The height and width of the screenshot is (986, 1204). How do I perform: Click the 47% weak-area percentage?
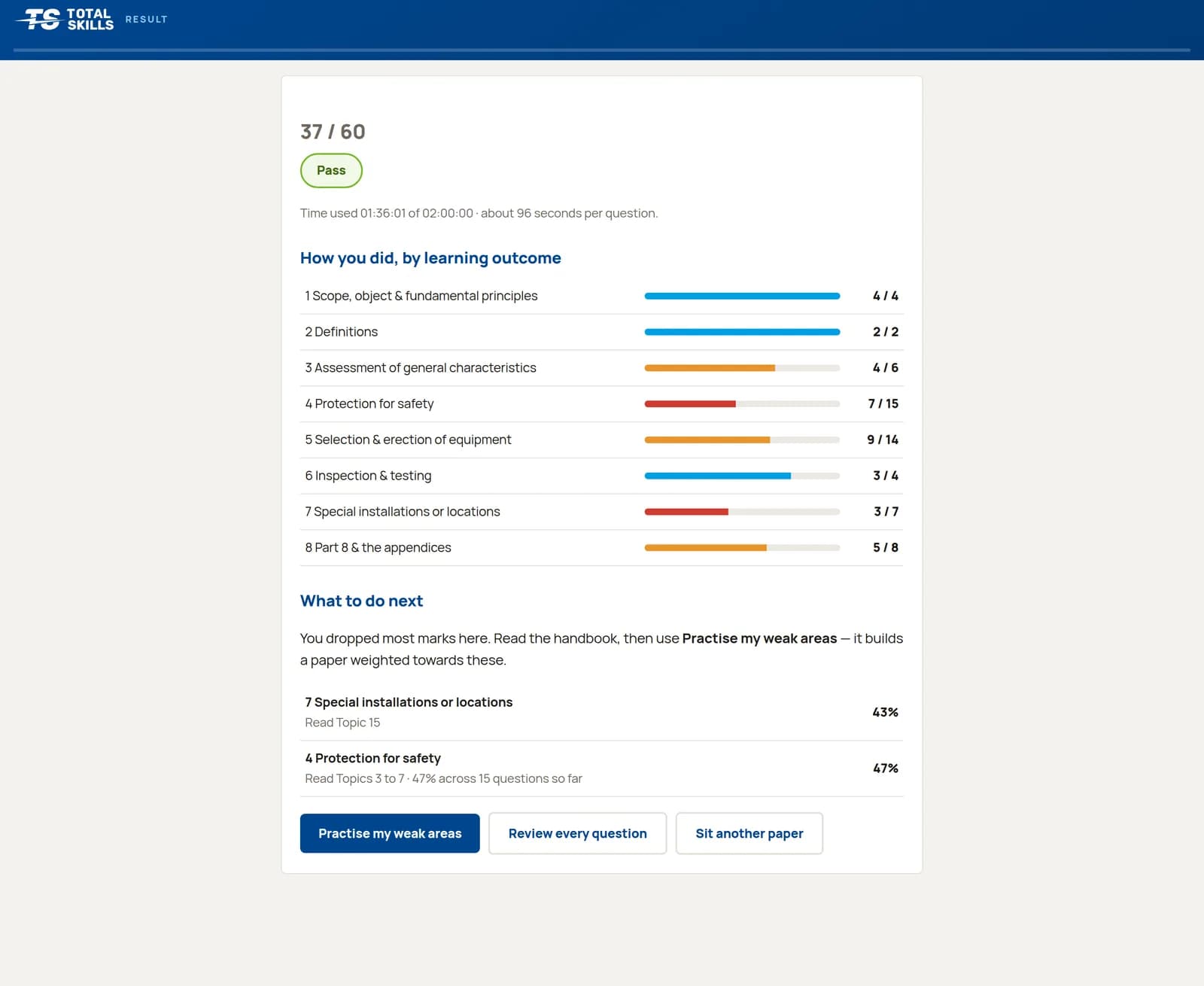886,768
